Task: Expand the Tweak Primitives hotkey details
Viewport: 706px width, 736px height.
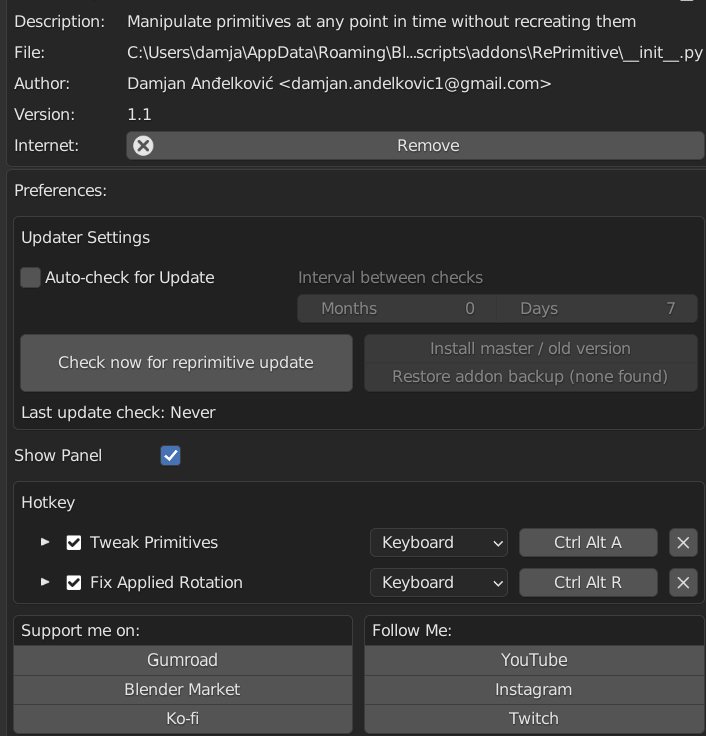Action: (x=45, y=542)
